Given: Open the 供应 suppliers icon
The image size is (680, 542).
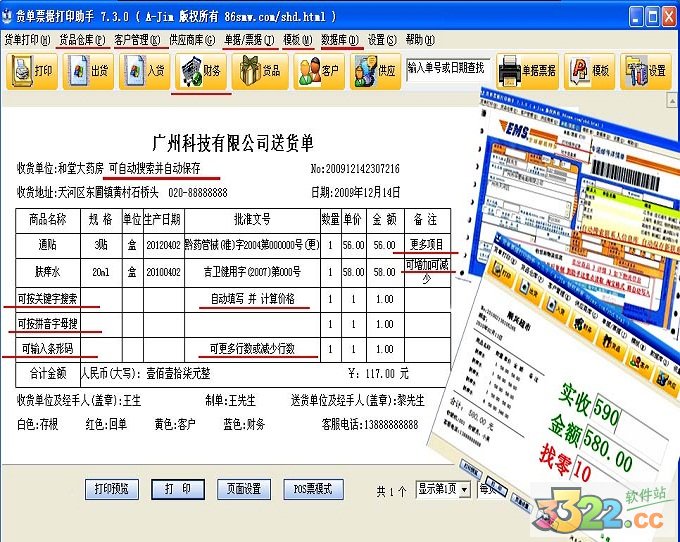Looking at the screenshot, I should coord(376,71).
